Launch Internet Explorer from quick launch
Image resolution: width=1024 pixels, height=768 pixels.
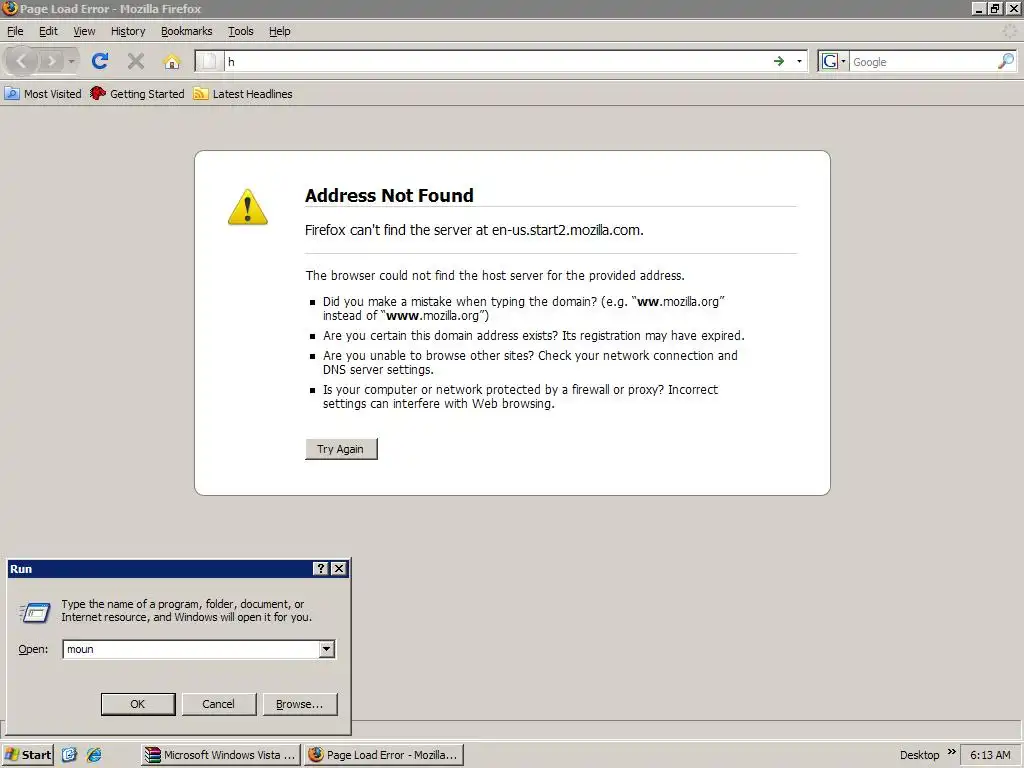(94, 755)
